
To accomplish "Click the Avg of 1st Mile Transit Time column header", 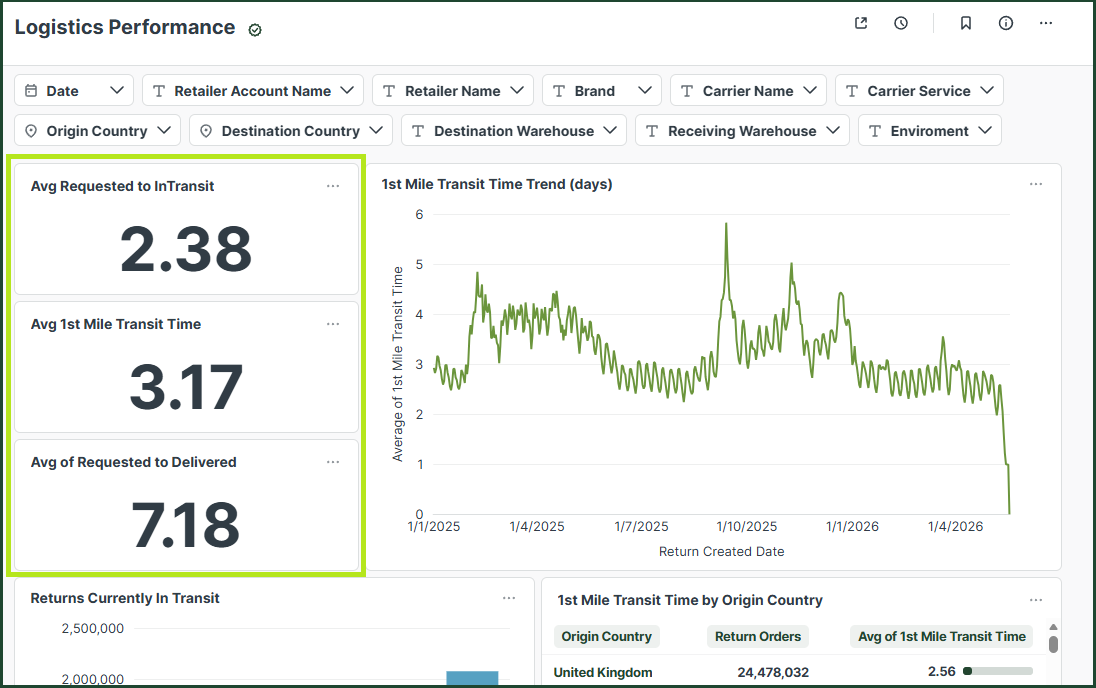I will click(942, 636).
